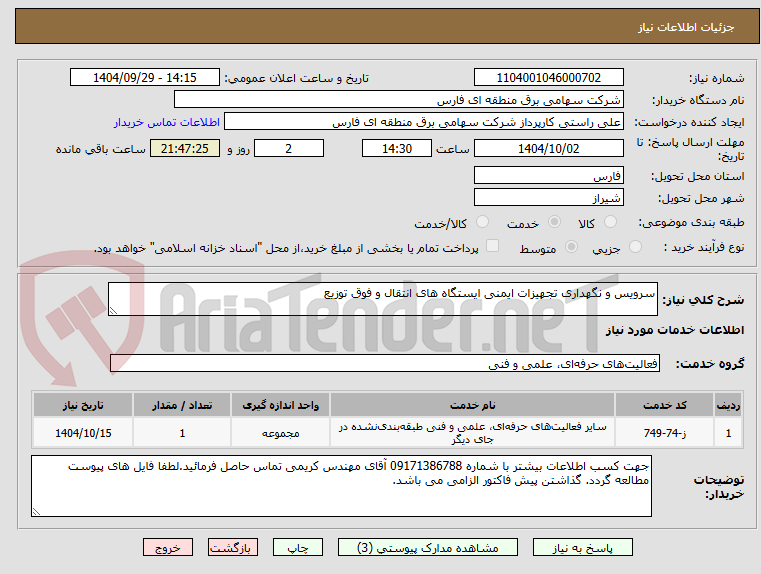Click the جزئیات اطلاعات نیاز header title
Screen dimensions: 761x574
[686, 27]
